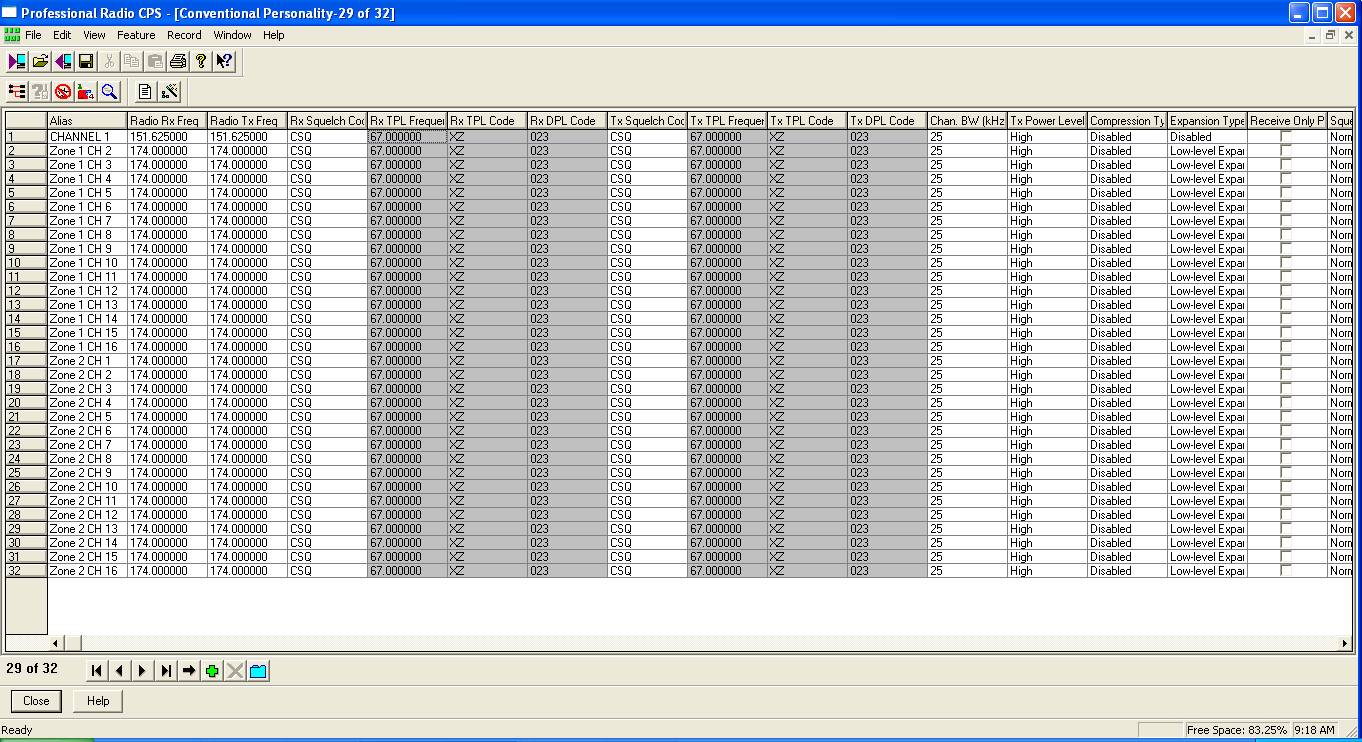Activate the context Help arrow icon
This screenshot has height=742, width=1362.
click(222, 60)
